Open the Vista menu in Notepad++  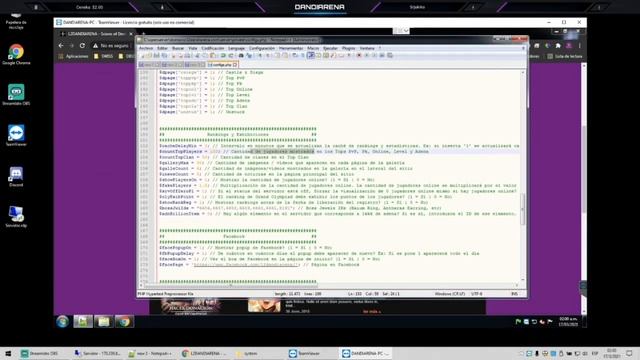(x=193, y=48)
